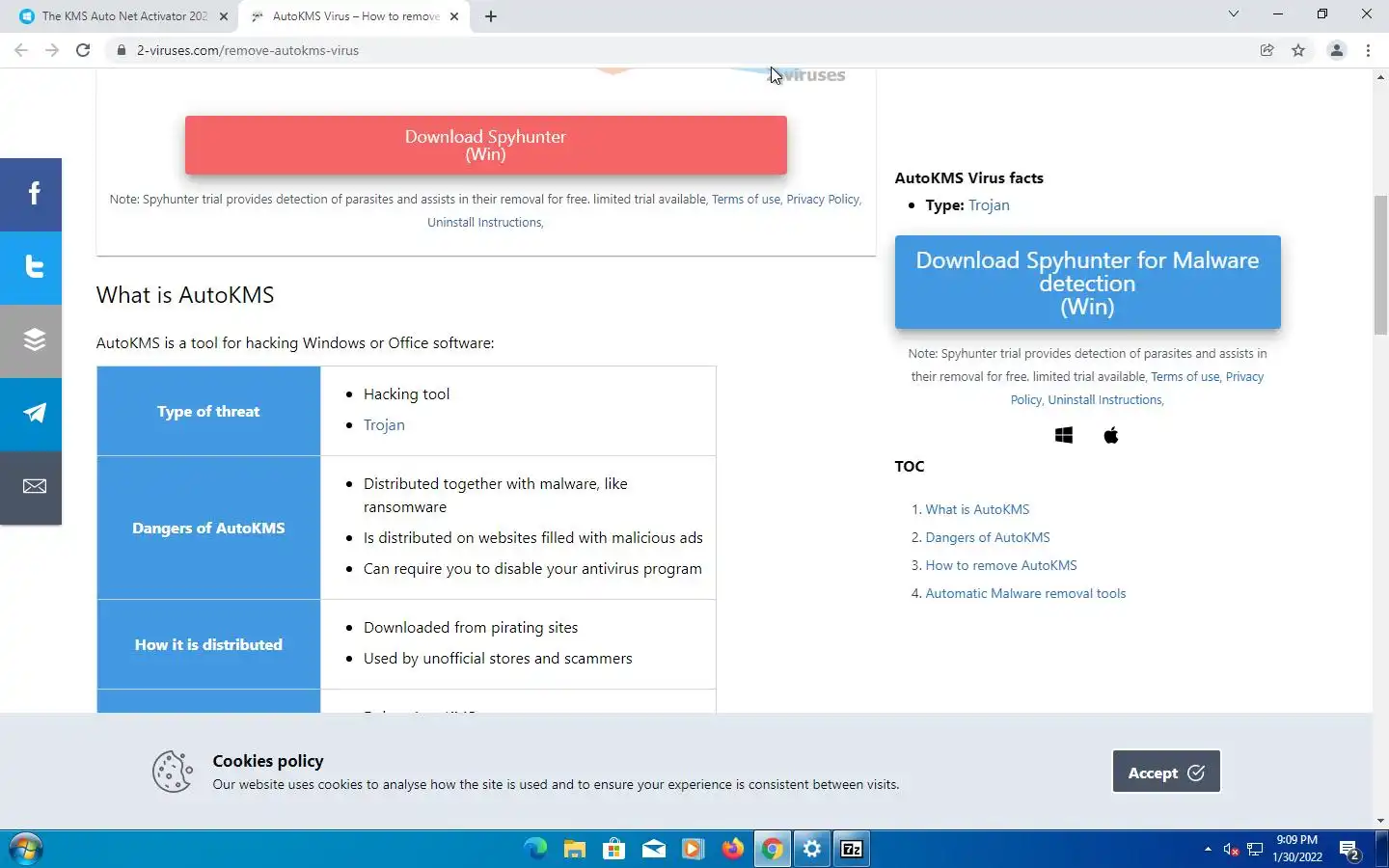Click the Trojan link in virus facts
This screenshot has width=1389, height=868.
click(x=989, y=204)
